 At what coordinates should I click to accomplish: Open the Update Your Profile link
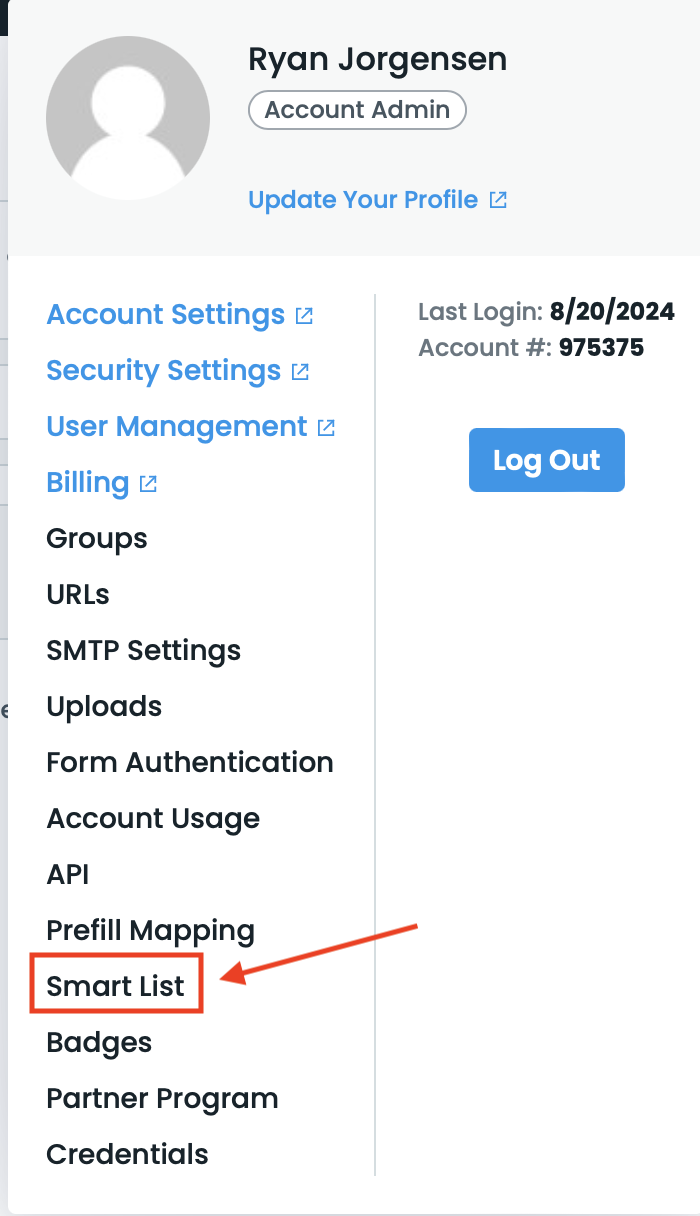click(363, 199)
